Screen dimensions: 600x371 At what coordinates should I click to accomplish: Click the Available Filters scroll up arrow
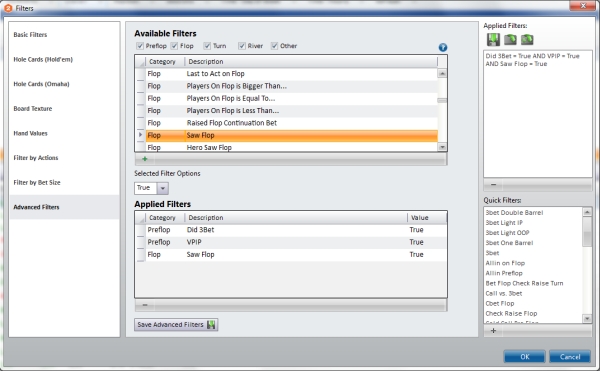(442, 73)
